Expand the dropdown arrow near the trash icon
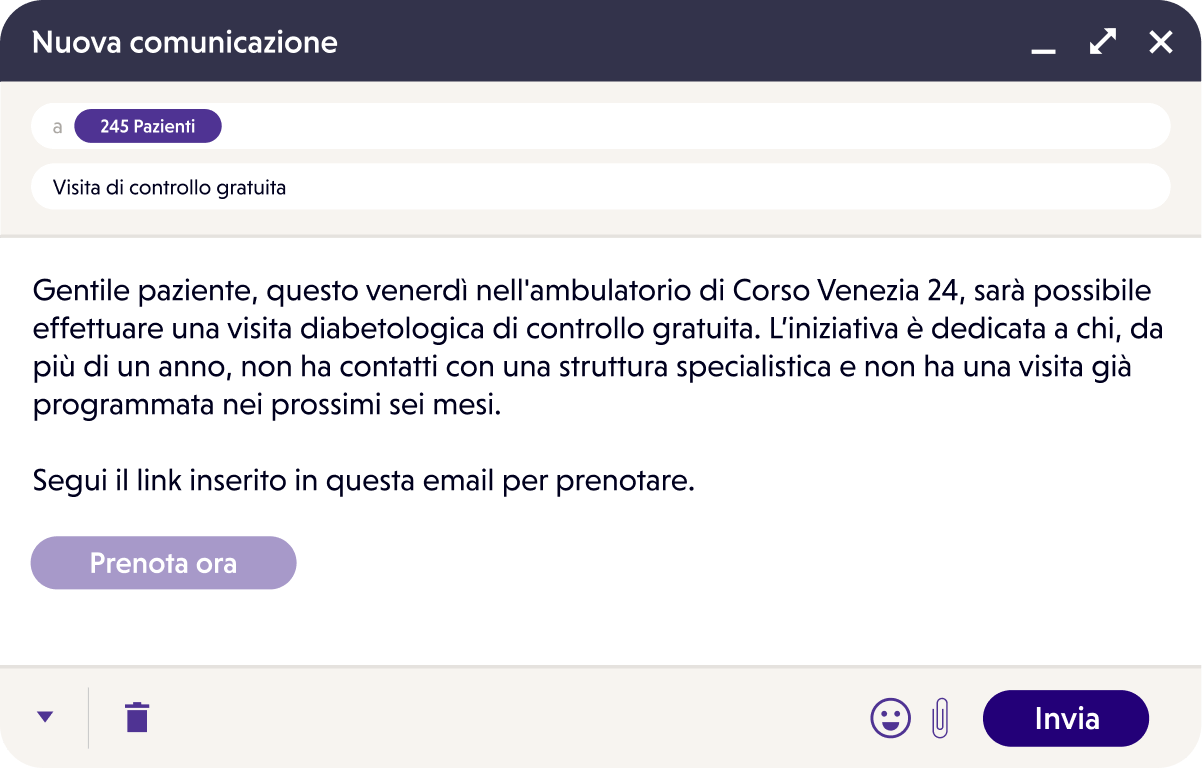 [x=44, y=717]
